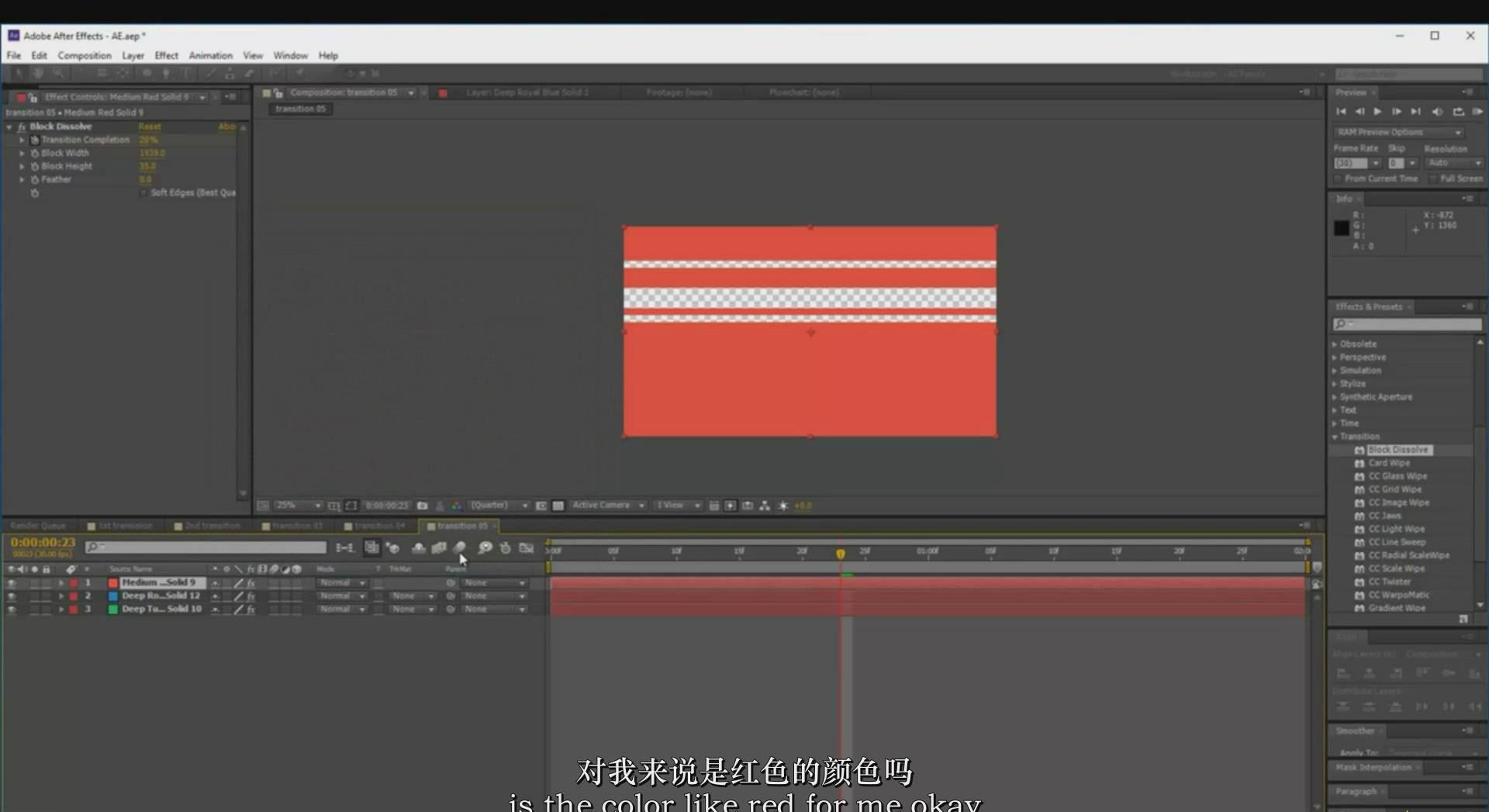The image size is (1489, 812).
Task: Click the Show Channel color icon in viewer
Action: [x=457, y=506]
